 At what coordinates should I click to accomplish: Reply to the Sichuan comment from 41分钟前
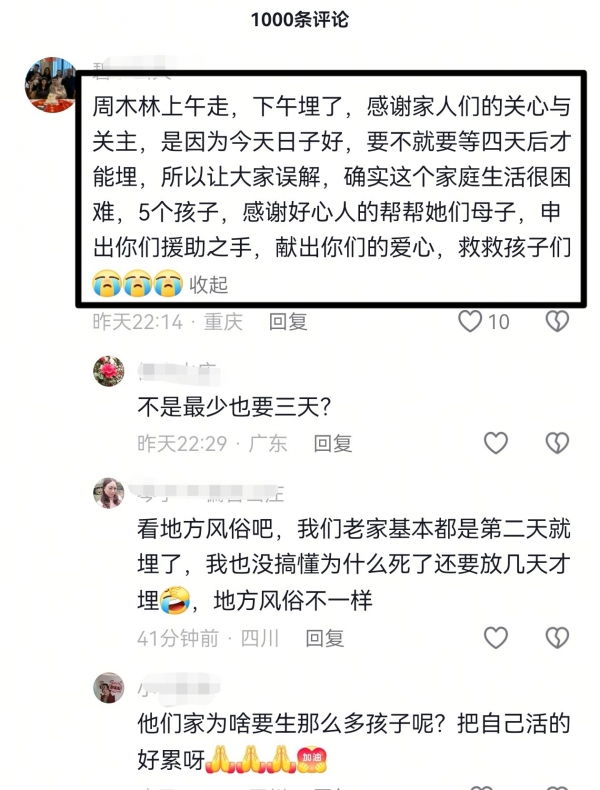[x=325, y=638]
